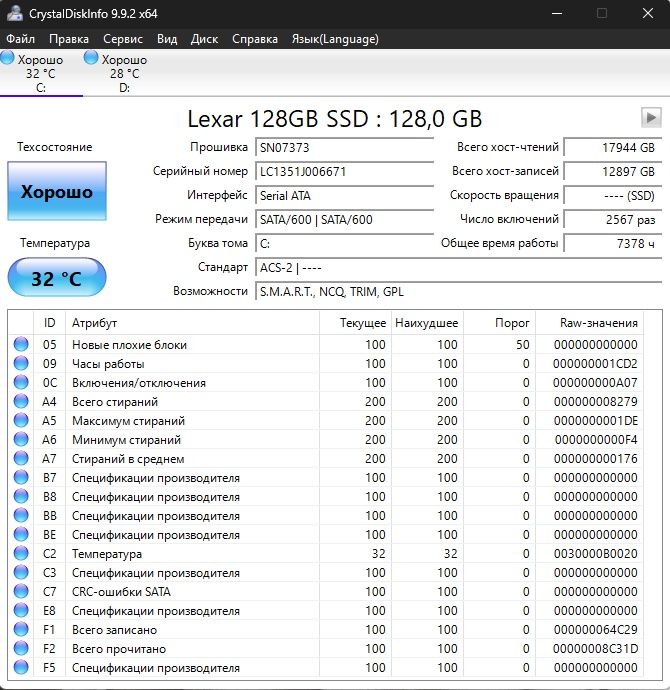Click status orb for CRC-ошибки SATA row

pos(21,591)
